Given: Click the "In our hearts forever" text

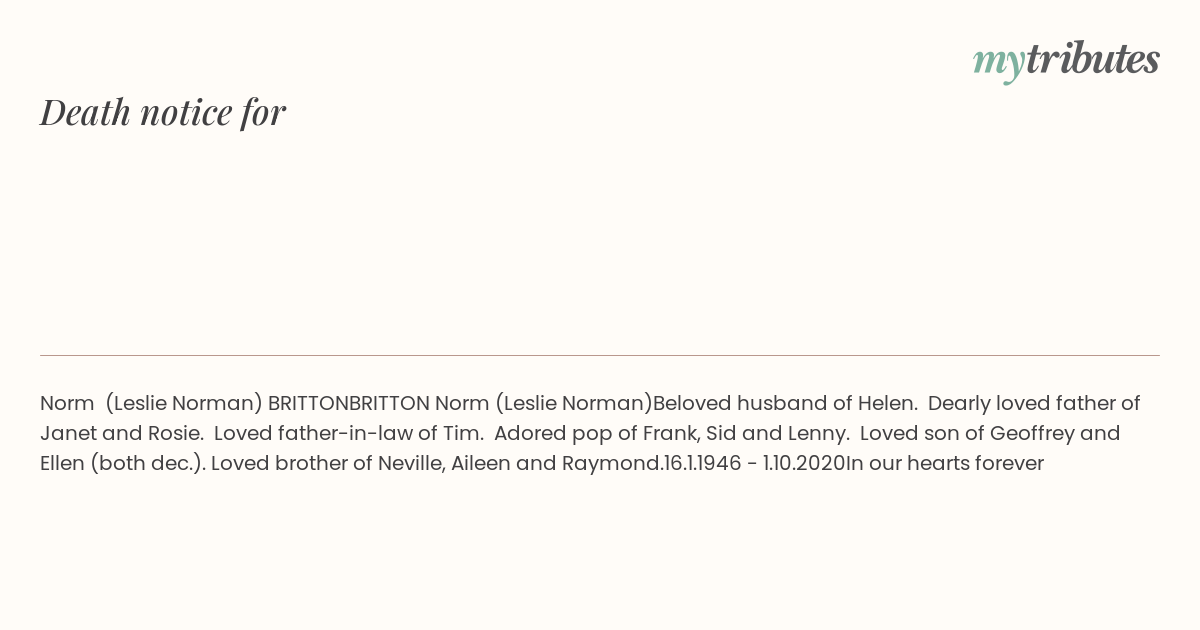Looking at the screenshot, I should click(945, 463).
